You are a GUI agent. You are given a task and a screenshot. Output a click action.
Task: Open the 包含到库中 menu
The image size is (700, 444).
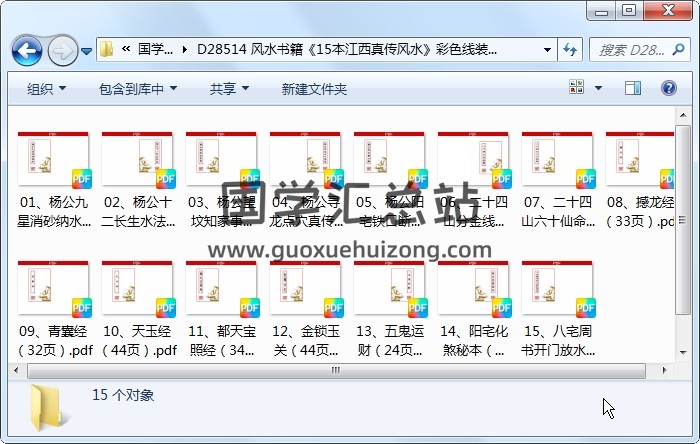coord(138,89)
